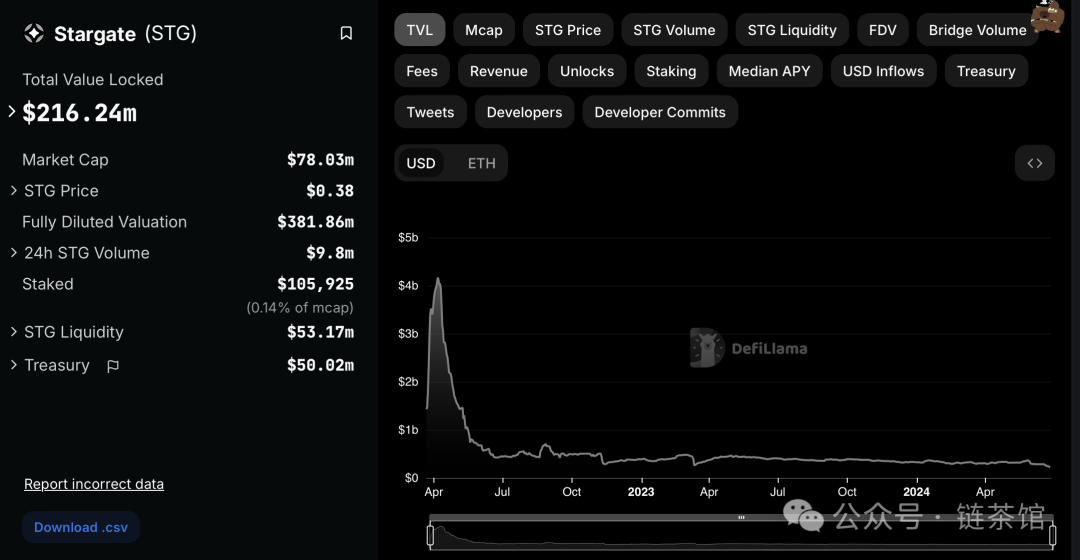The image size is (1080, 560).
Task: Click the Treasury flag icon
Action: [x=113, y=366]
